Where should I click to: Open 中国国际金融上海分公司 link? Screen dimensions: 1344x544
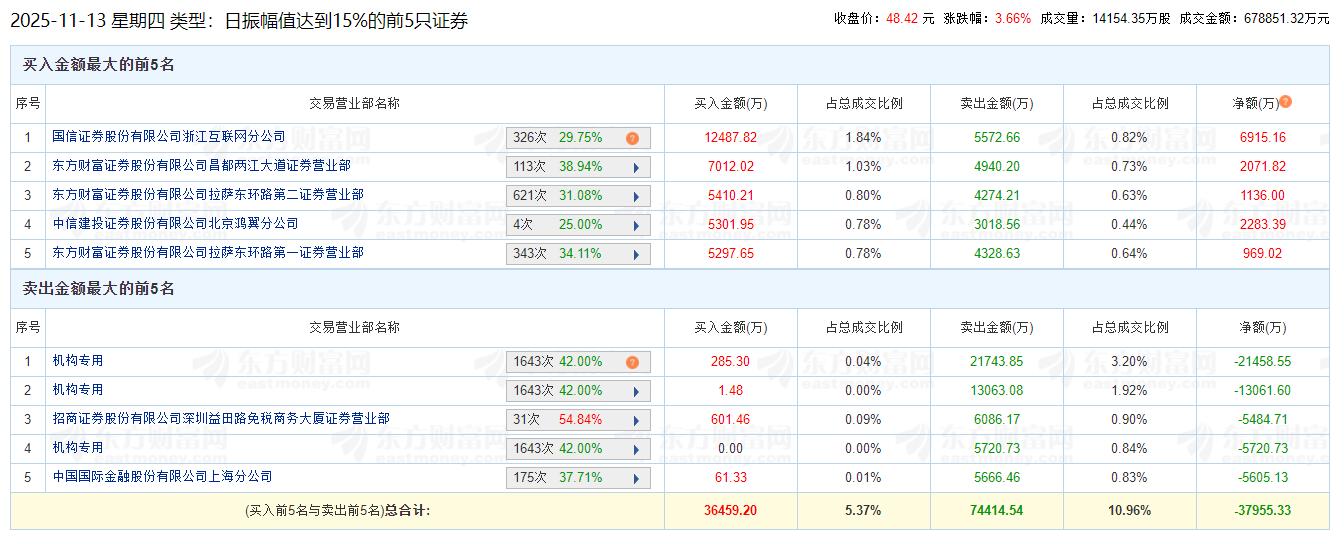(x=162, y=477)
